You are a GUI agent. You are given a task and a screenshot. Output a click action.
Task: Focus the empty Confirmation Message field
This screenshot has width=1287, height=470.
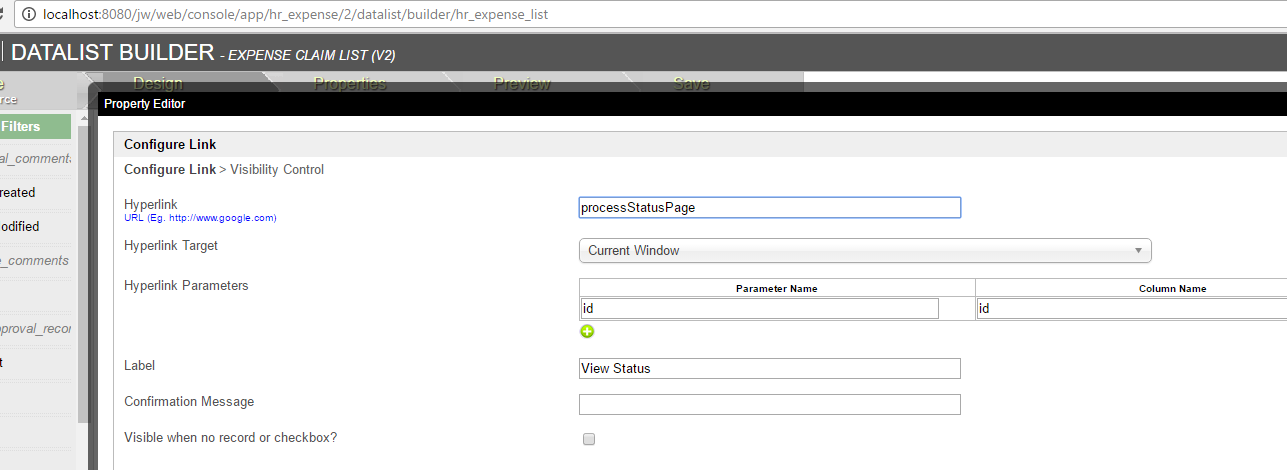click(769, 405)
